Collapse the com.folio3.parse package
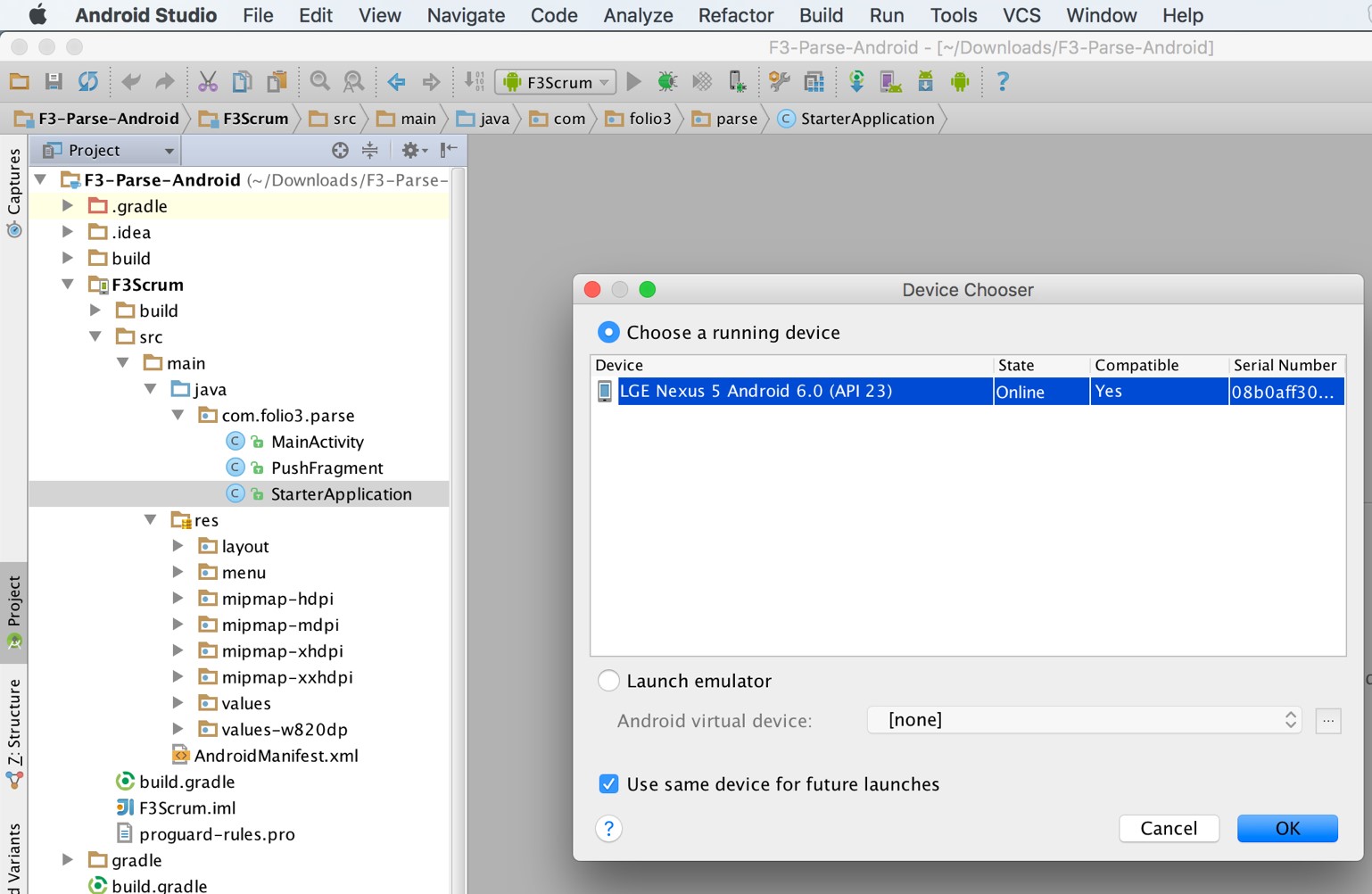Screen dimensions: 1372x894 pos(178,416)
